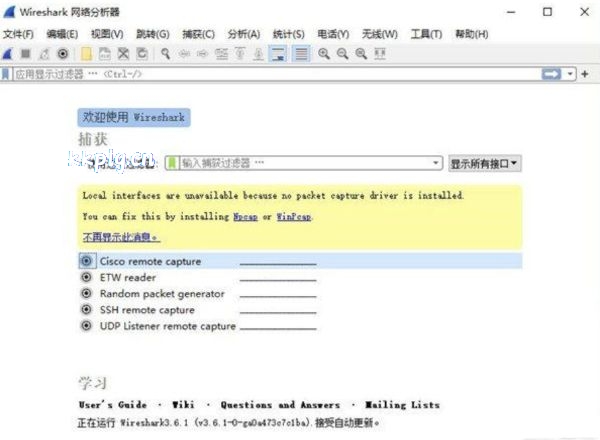Click the resize columns toolbar icon
The height and width of the screenshot is (440, 600).
tap(380, 54)
